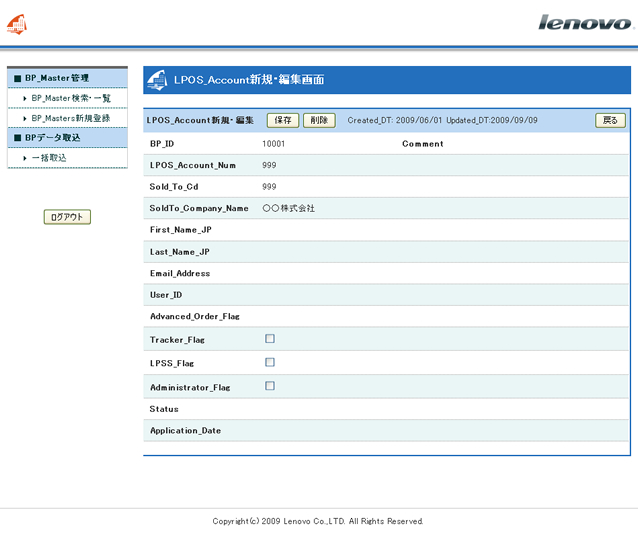Check the Administrator_Flag checkbox
Image resolution: width=638 pixels, height=541 pixels.
tap(270, 386)
